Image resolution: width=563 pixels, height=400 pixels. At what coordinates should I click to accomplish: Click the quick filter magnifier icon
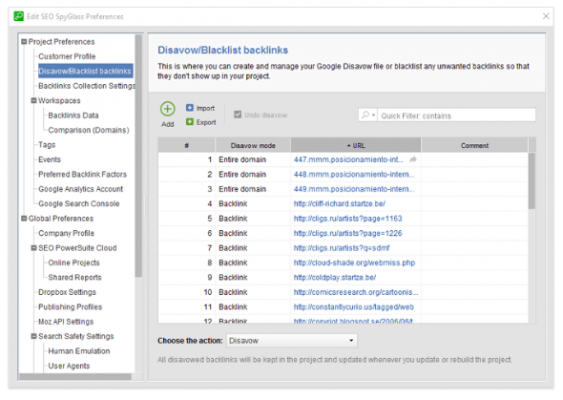click(365, 115)
